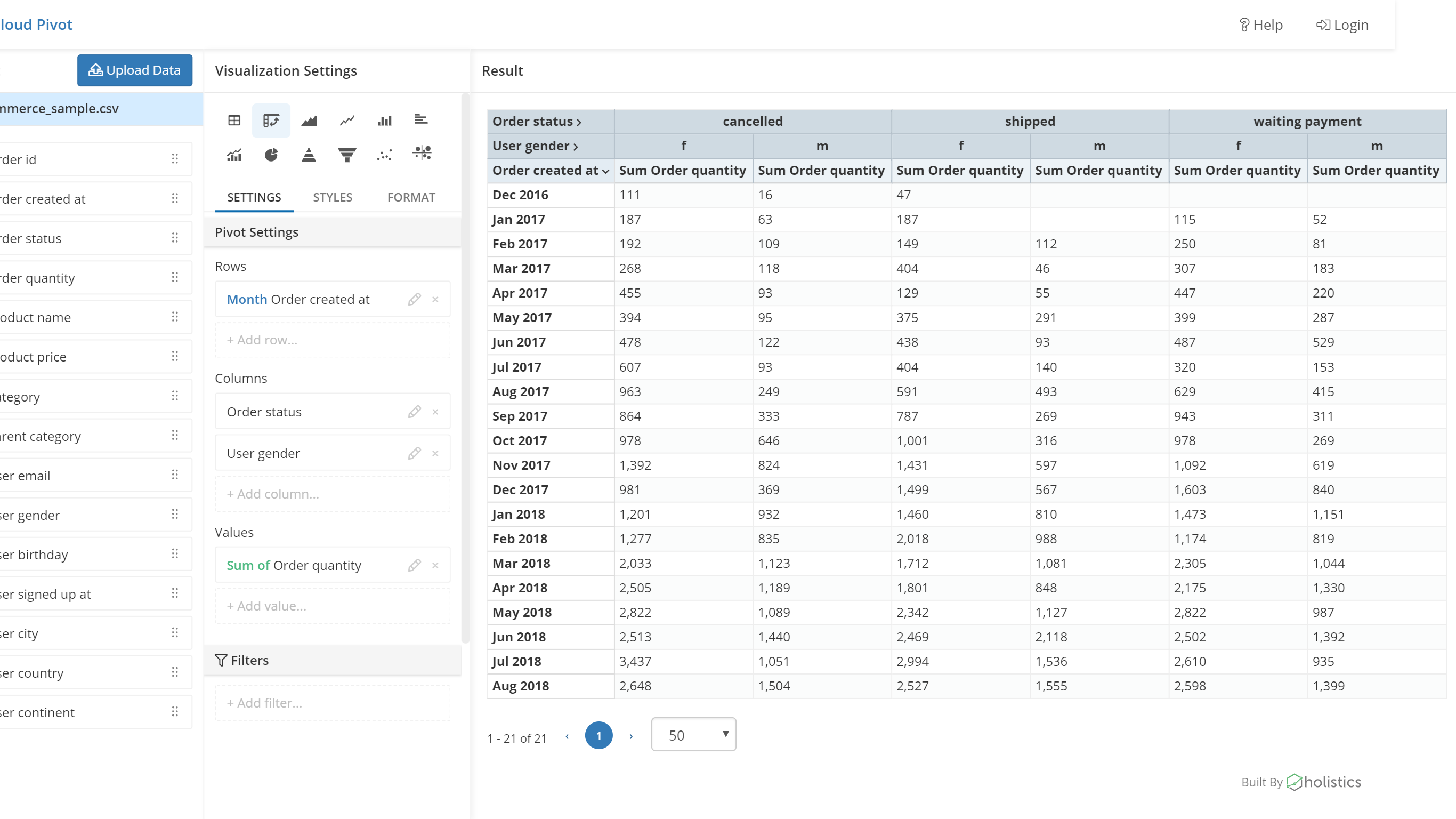Switch to the STYLES tab
The height and width of the screenshot is (819, 1456).
[x=333, y=197]
